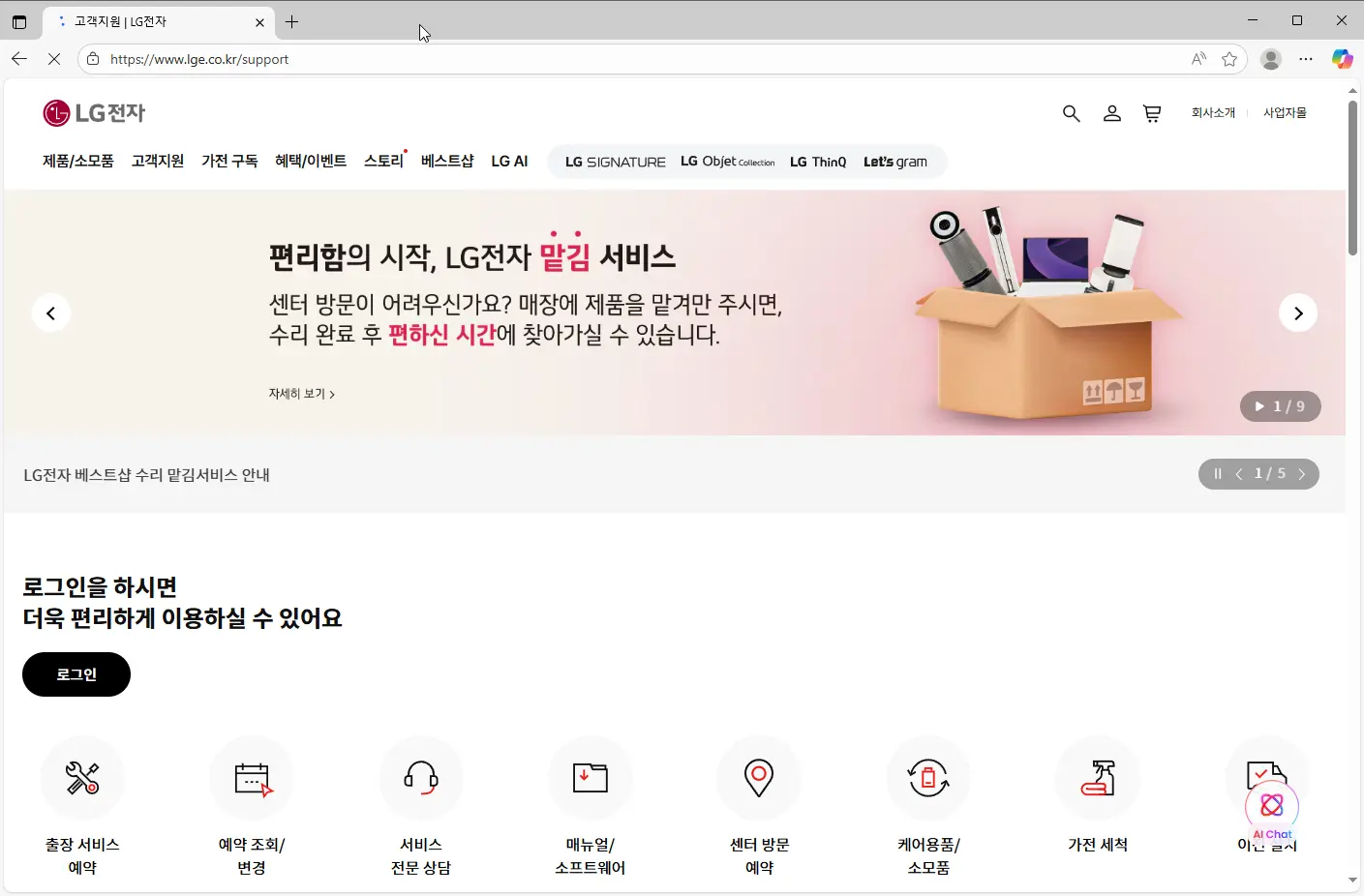This screenshot has height=896, width=1364.
Task: Open 케어용품/소모품 refresh icon
Action: (x=928, y=778)
